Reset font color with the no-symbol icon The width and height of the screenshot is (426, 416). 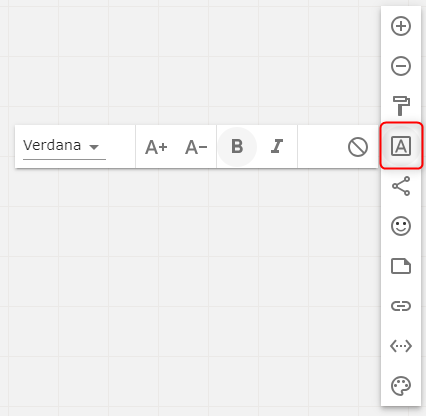(x=358, y=147)
